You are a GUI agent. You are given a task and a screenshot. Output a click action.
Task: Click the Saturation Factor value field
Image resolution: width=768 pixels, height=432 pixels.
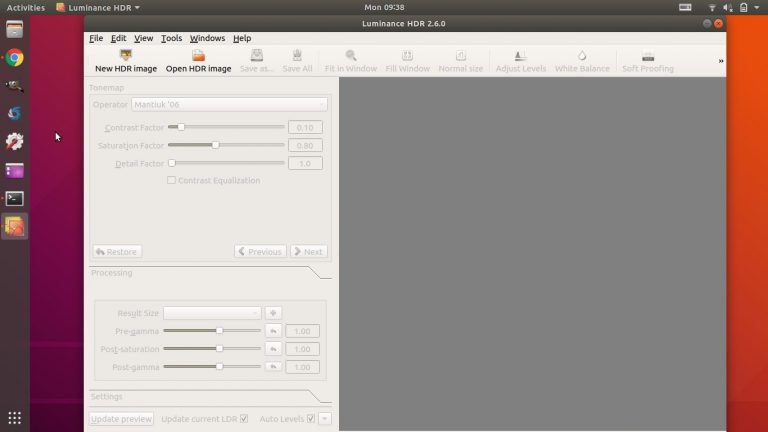[x=305, y=145]
